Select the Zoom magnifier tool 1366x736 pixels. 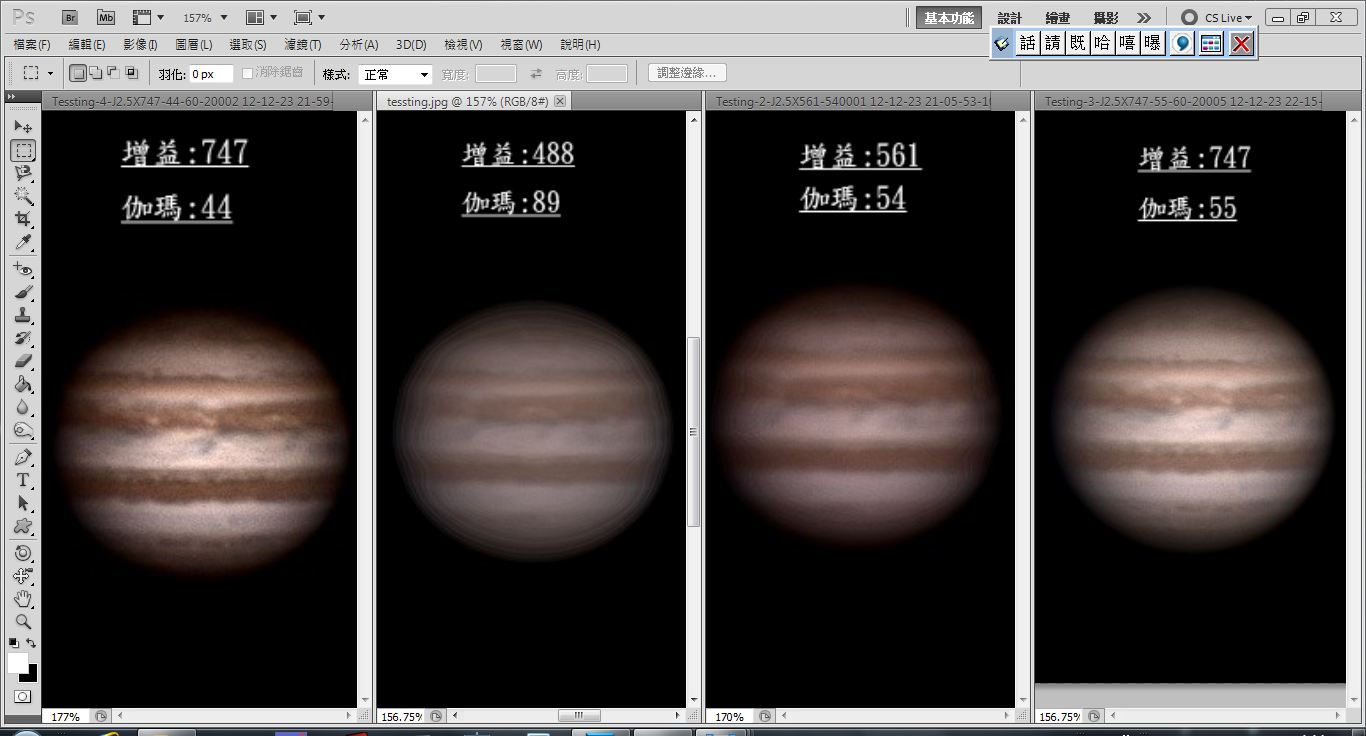(x=23, y=621)
